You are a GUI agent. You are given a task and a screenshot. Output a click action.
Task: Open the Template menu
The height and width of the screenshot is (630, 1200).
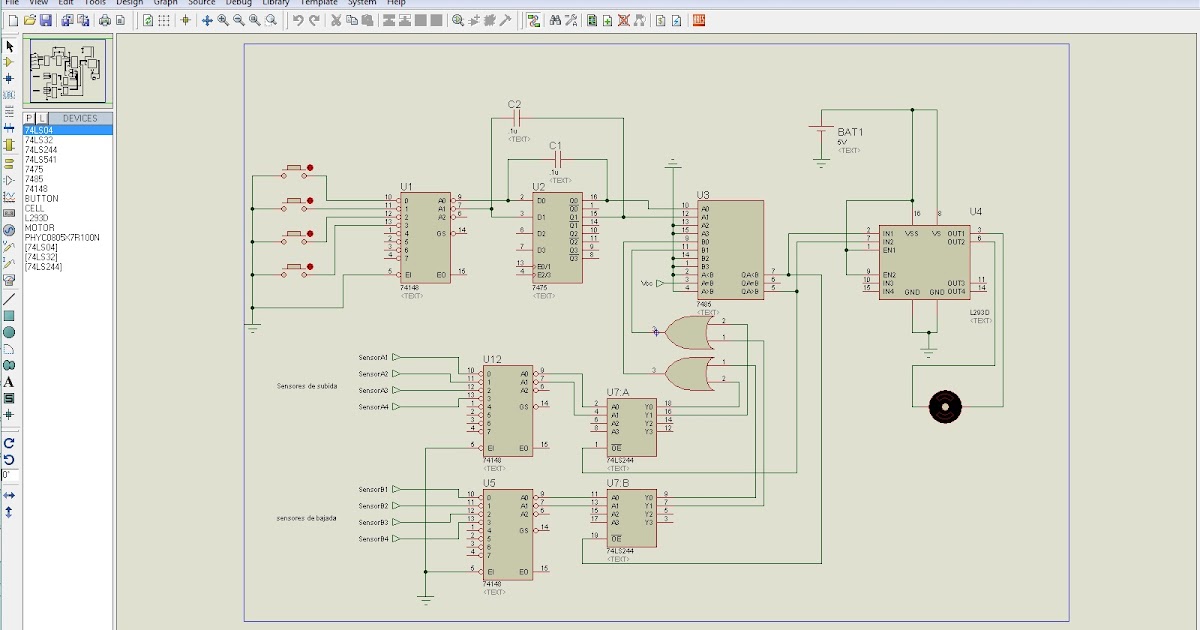[x=319, y=3]
